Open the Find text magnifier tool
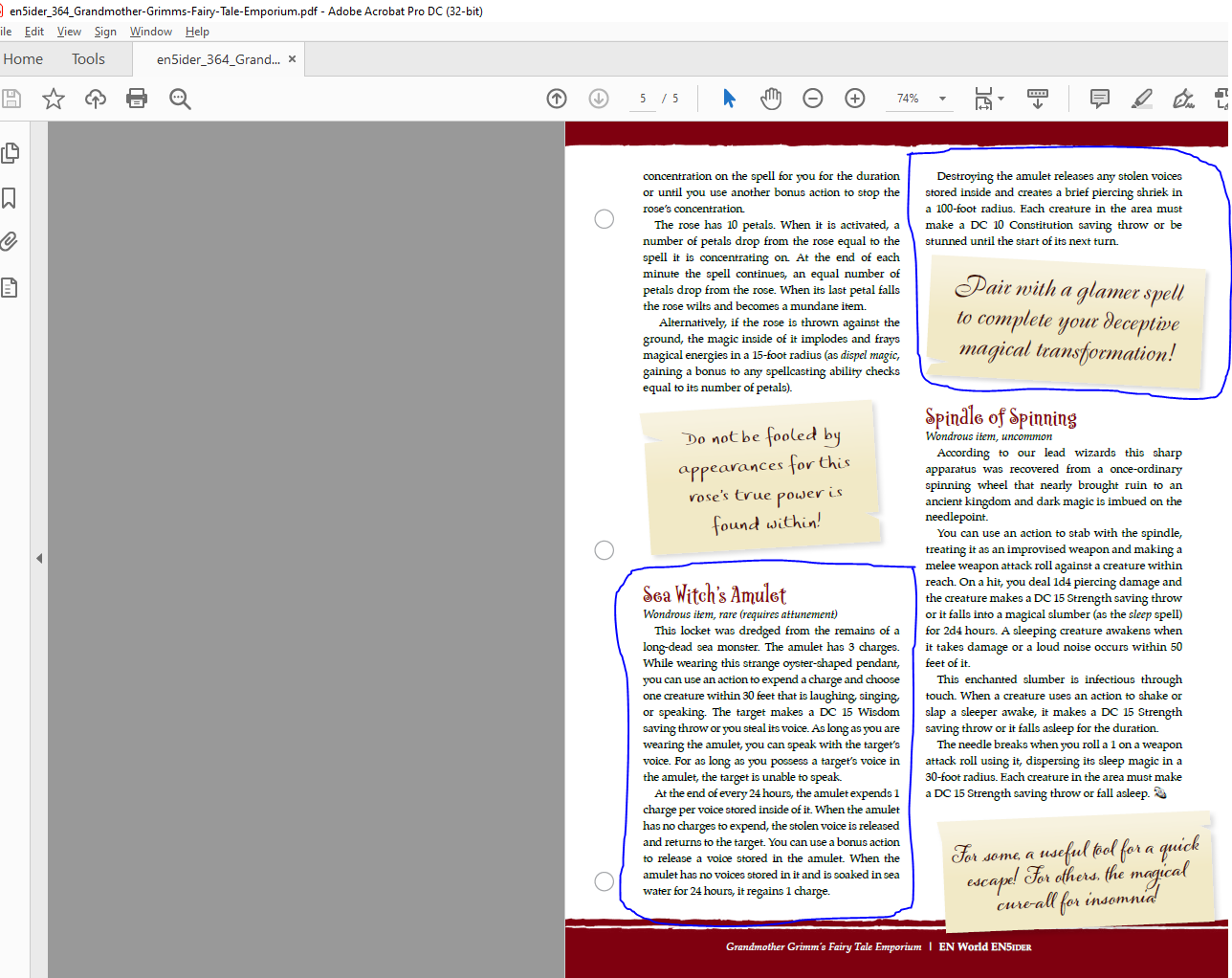The image size is (1232, 978). pyautogui.click(x=180, y=99)
